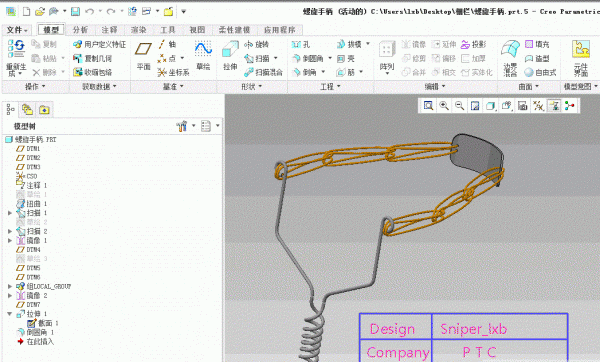This screenshot has height=362, width=600.
Task: Select the Project (投影) tool
Action: coord(473,44)
